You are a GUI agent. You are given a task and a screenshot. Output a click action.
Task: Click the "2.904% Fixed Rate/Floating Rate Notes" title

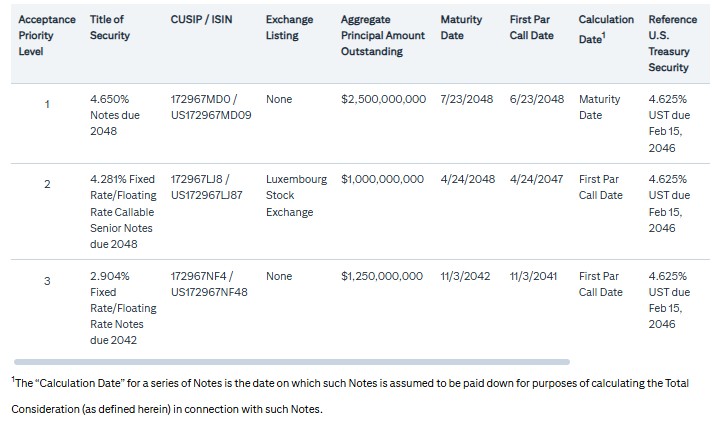pos(117,299)
